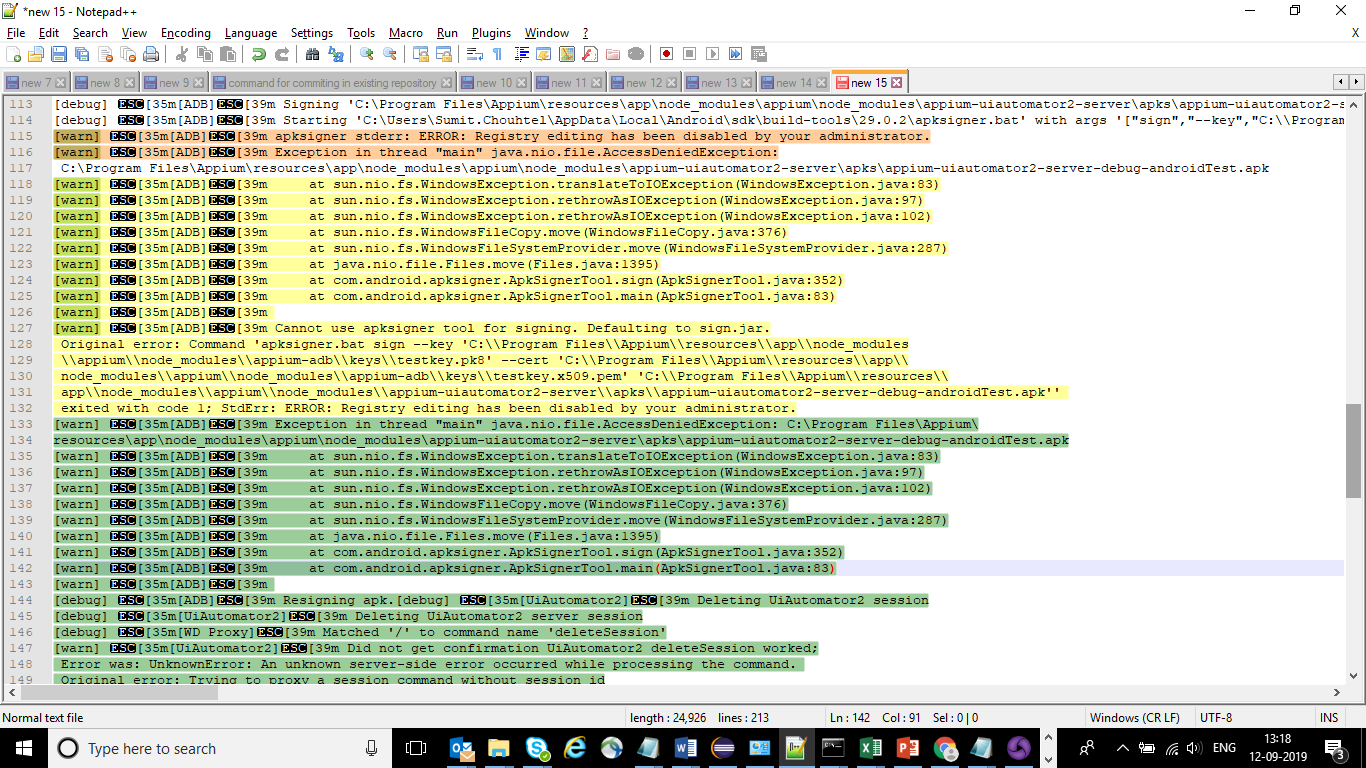Screen dimensions: 1366x768
Task: Create a new file with the New toolbar icon
Action: click(x=14, y=54)
